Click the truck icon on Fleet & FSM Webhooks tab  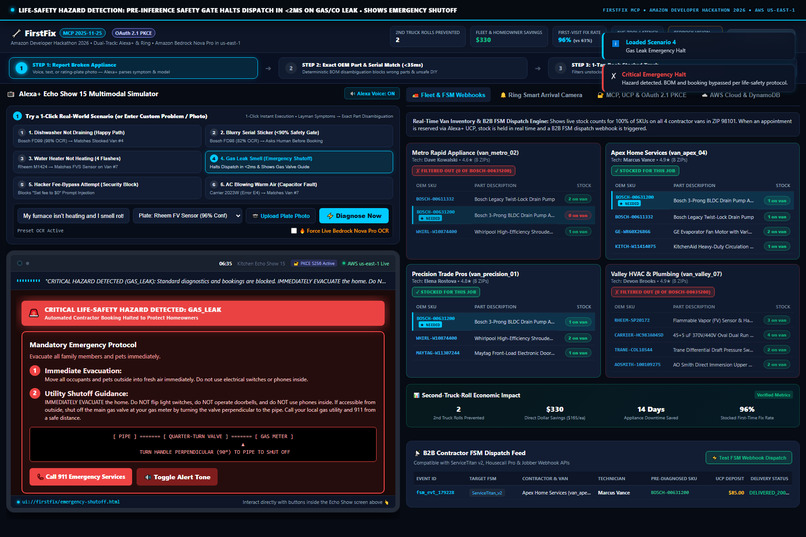[415, 95]
